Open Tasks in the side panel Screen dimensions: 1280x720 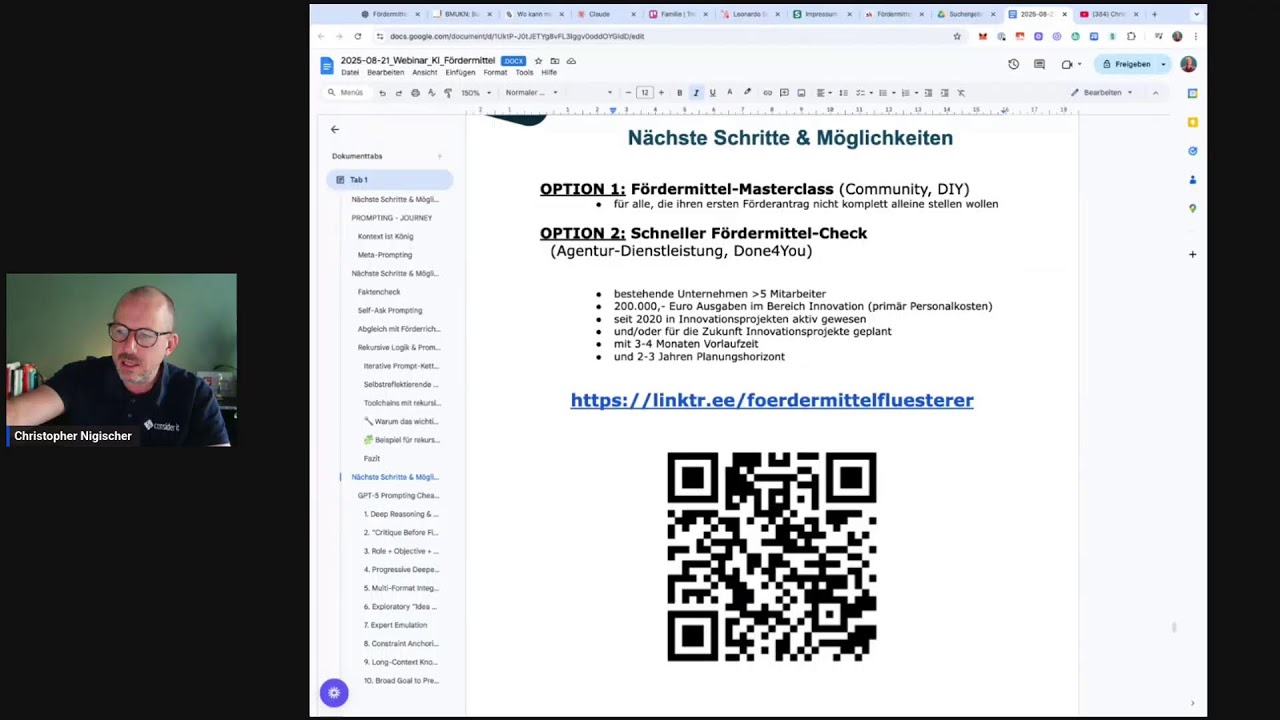1192,151
